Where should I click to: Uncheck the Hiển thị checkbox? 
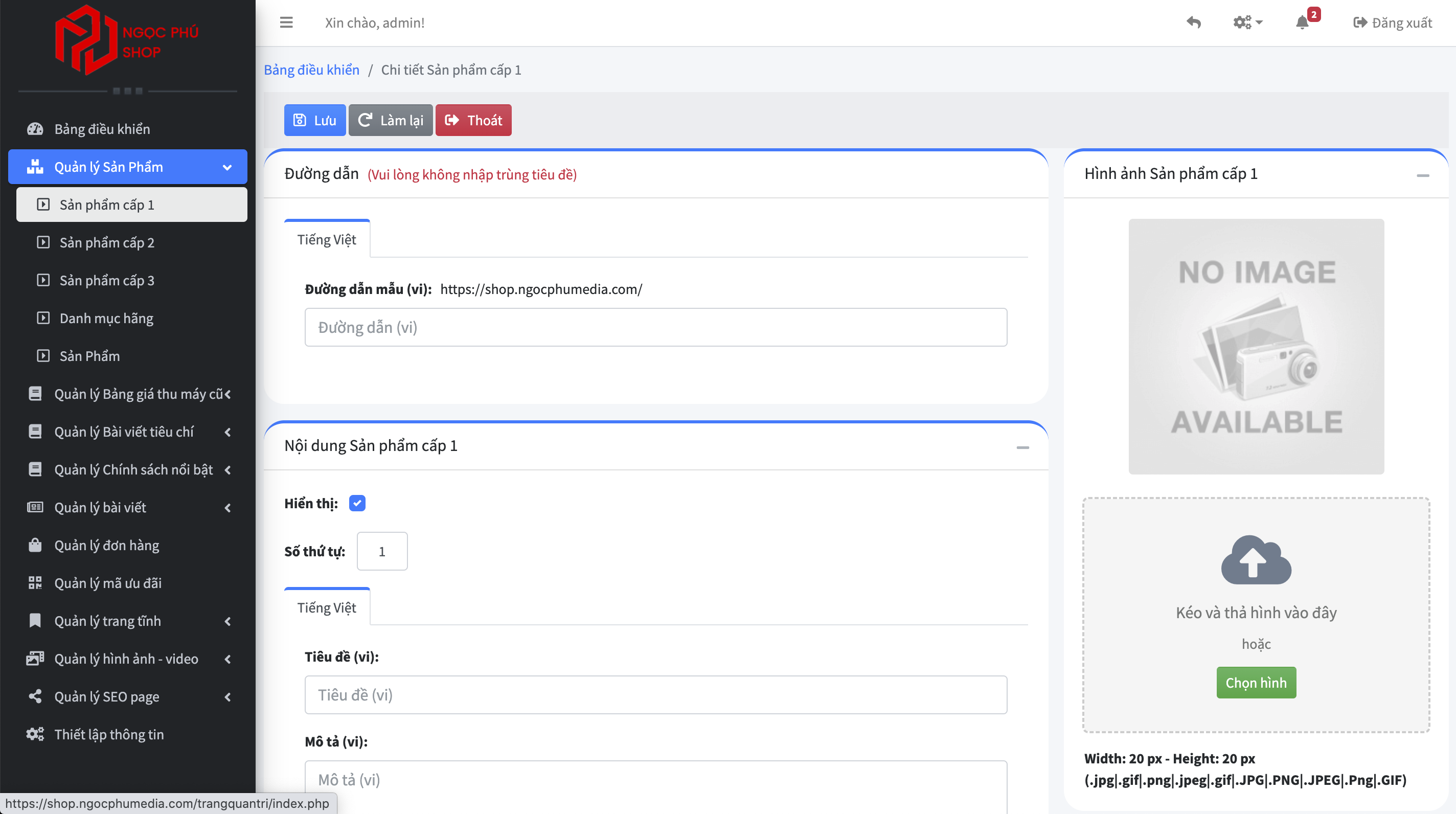point(357,503)
